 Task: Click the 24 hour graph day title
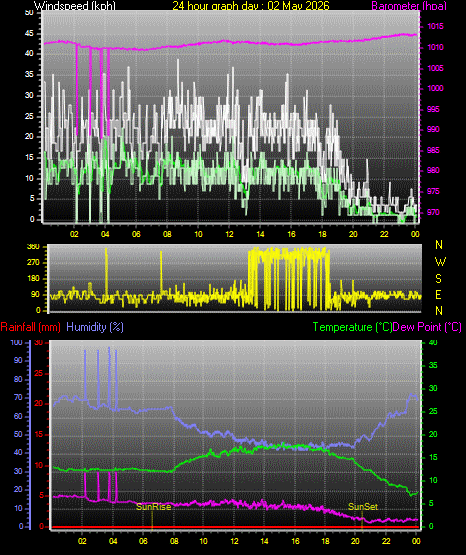[251, 5]
